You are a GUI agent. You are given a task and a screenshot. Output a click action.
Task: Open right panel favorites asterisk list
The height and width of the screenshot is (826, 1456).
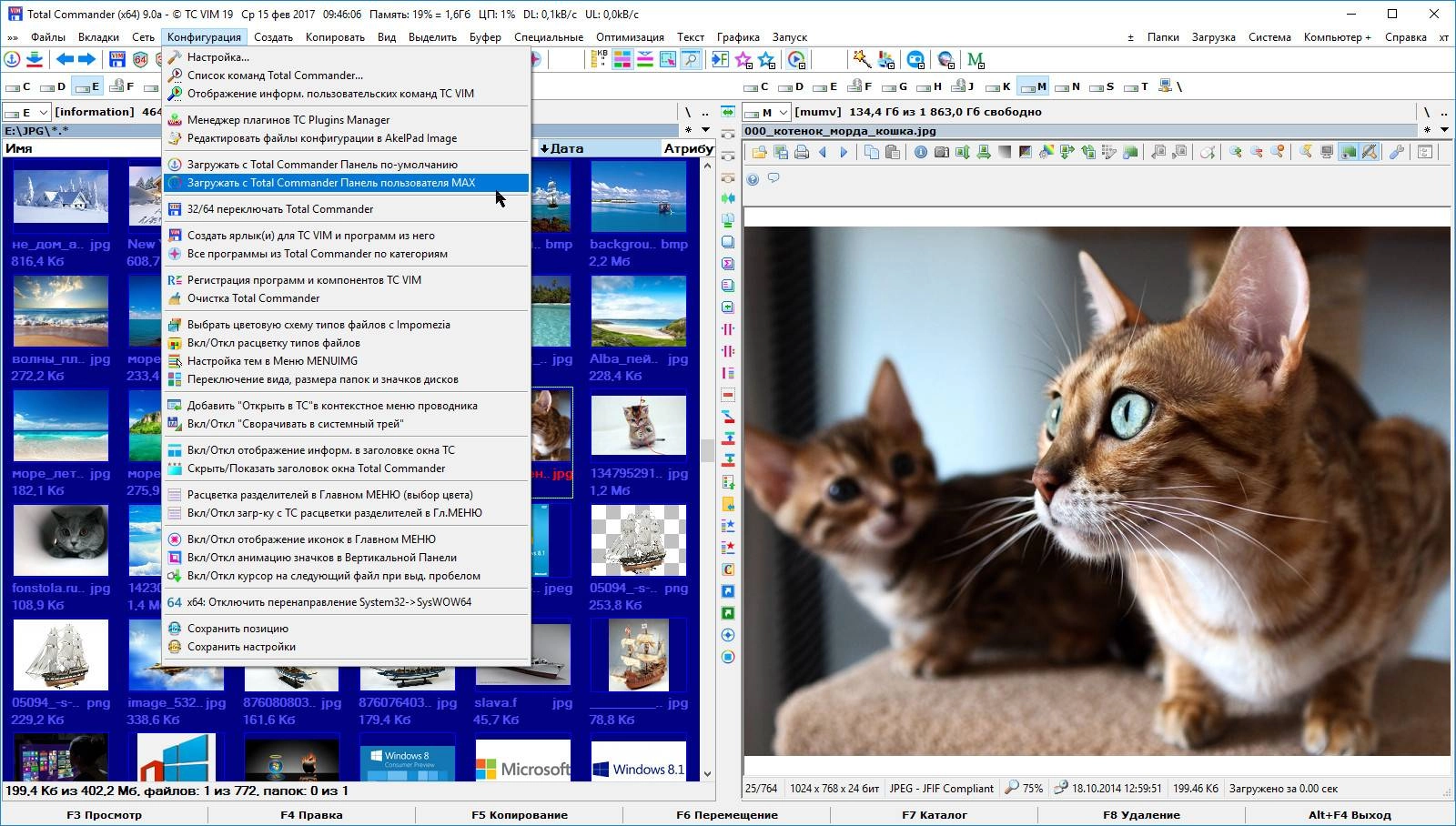click(x=1428, y=130)
